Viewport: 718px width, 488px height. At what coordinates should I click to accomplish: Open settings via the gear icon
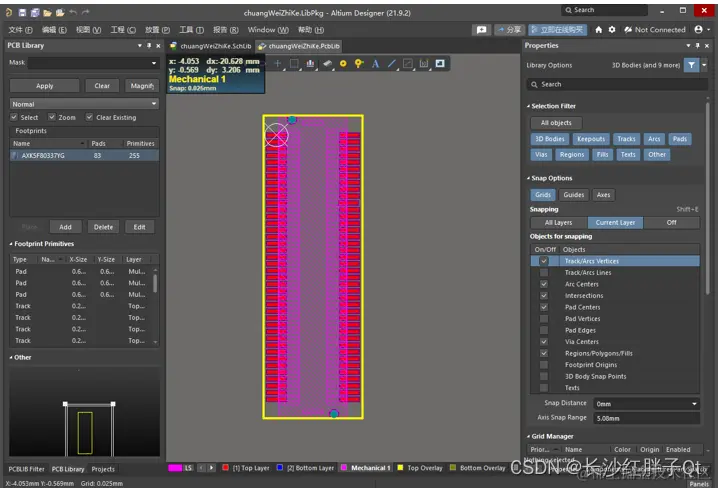click(612, 30)
